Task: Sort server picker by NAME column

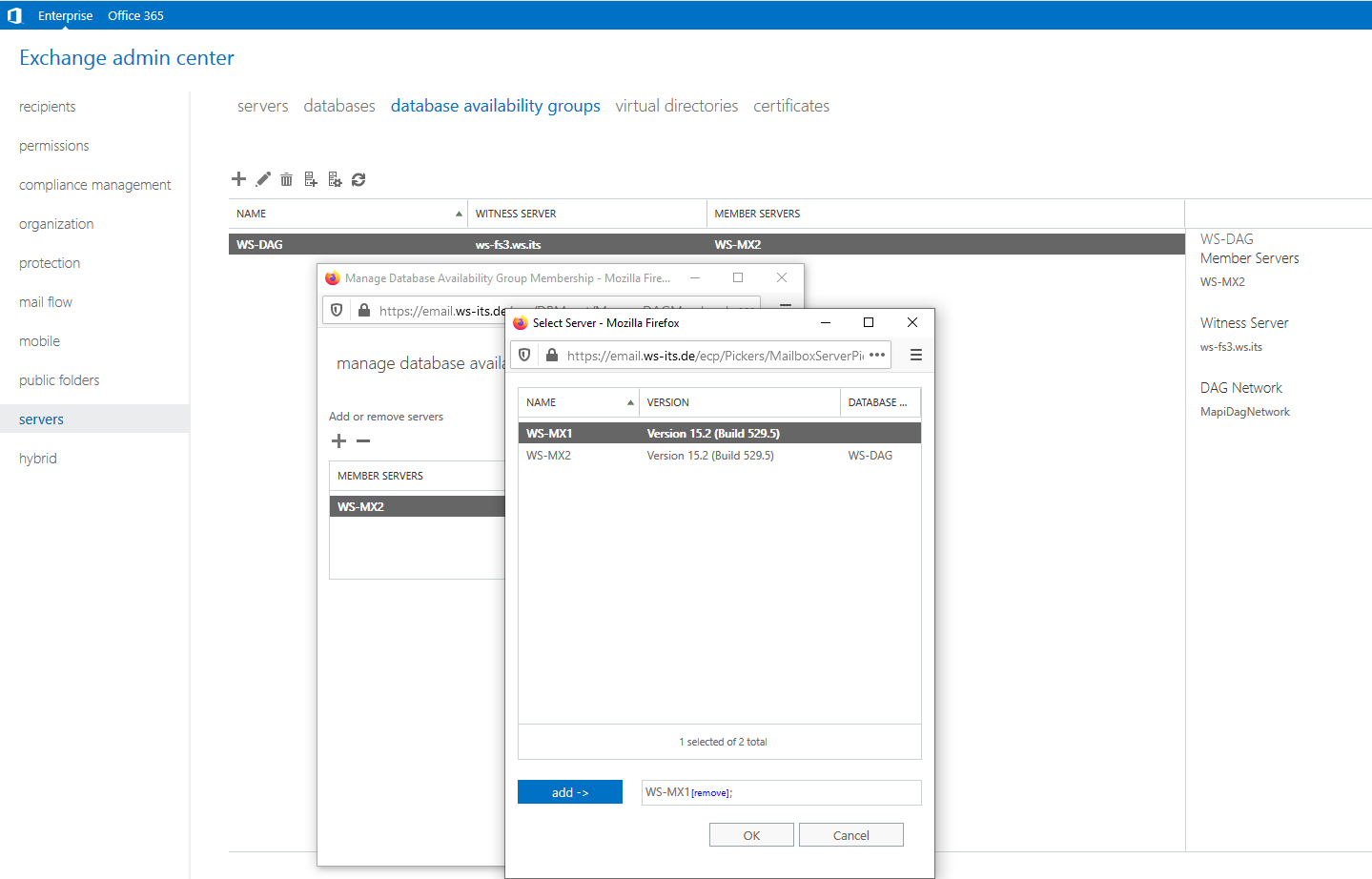Action: [579, 402]
